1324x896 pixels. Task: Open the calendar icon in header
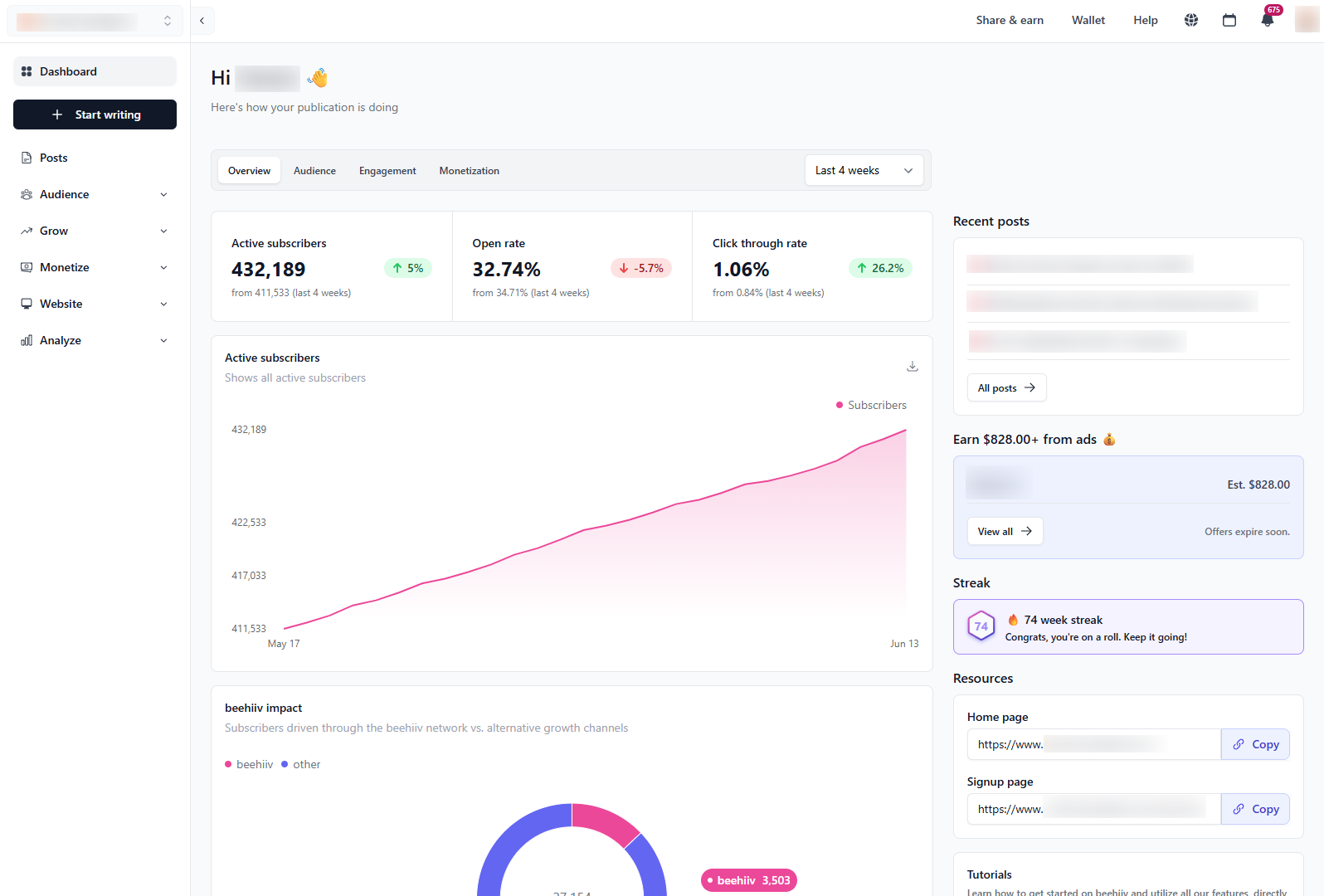(x=1229, y=20)
